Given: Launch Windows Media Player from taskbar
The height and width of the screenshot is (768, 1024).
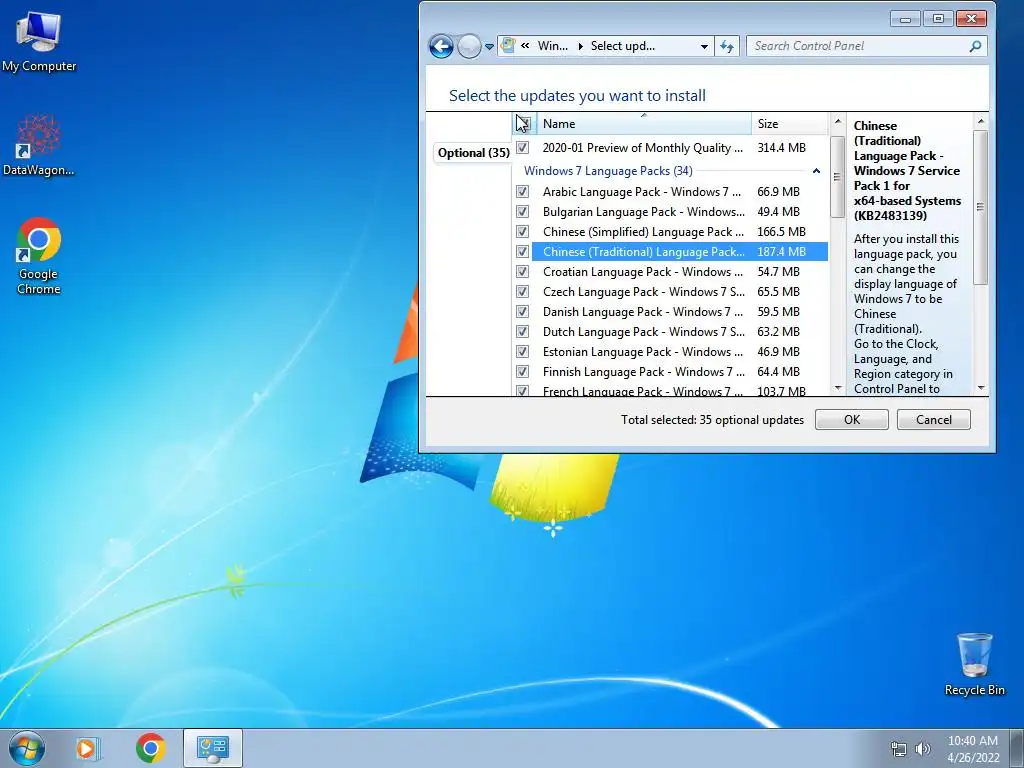Looking at the screenshot, I should [87, 748].
